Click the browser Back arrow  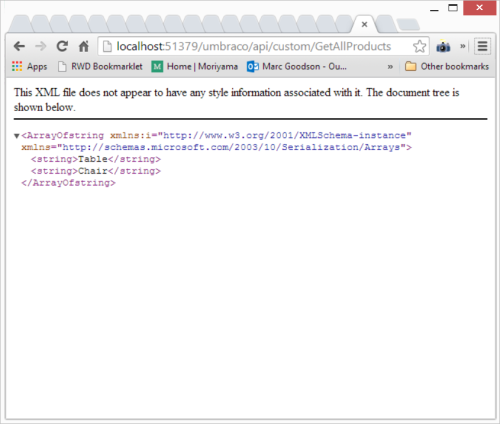[x=19, y=46]
